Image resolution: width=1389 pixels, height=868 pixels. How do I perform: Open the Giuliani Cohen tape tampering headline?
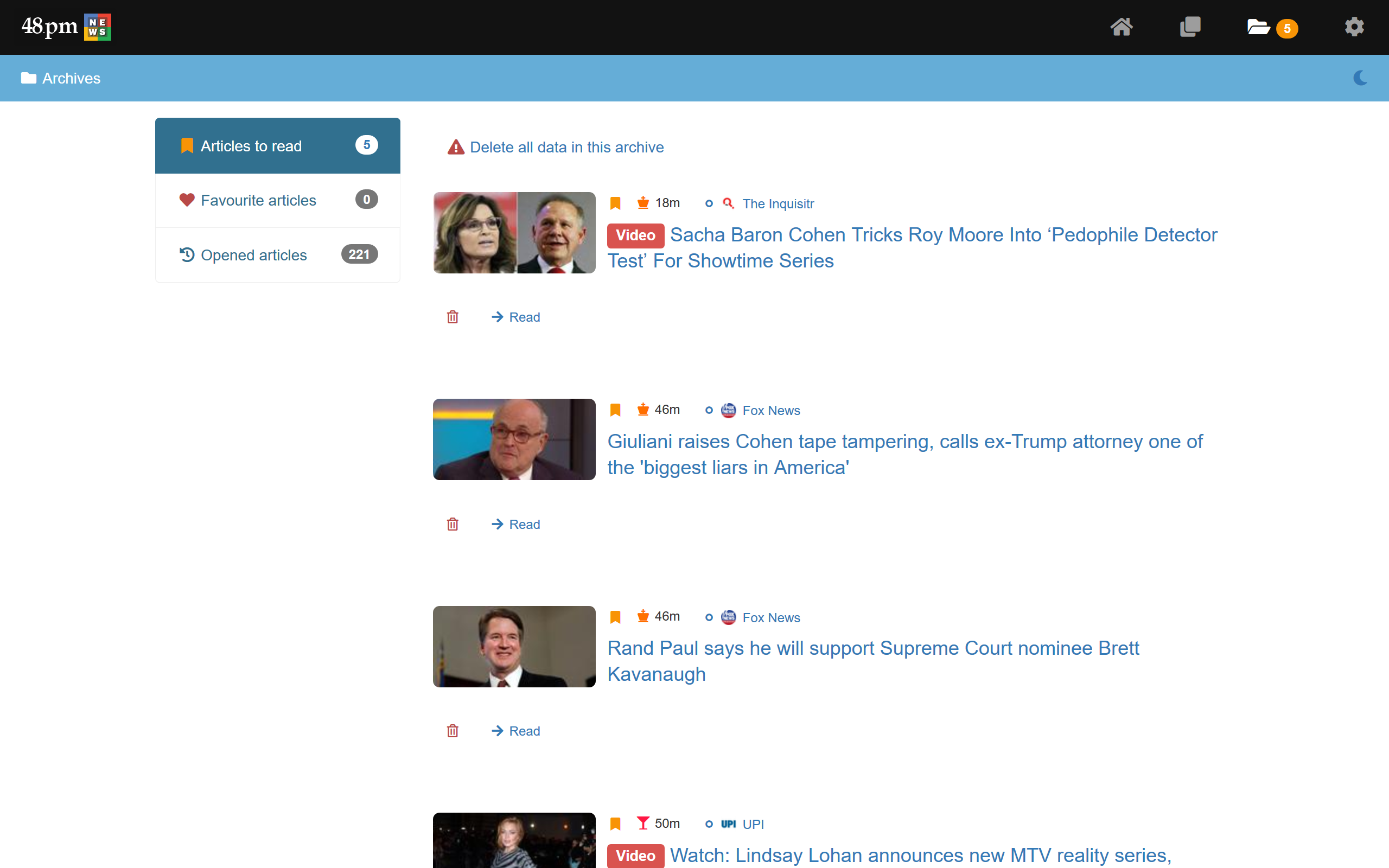pos(905,454)
